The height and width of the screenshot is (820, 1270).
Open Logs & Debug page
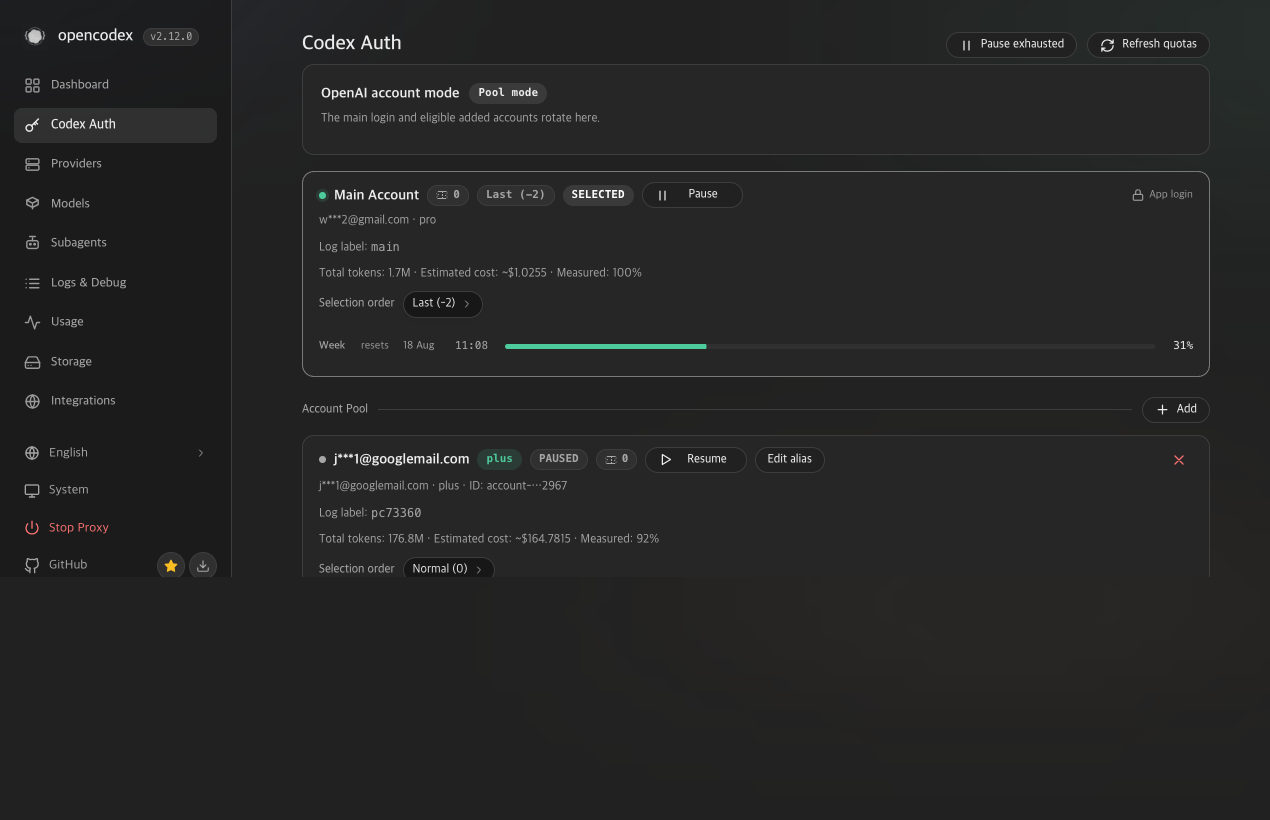pos(115,283)
